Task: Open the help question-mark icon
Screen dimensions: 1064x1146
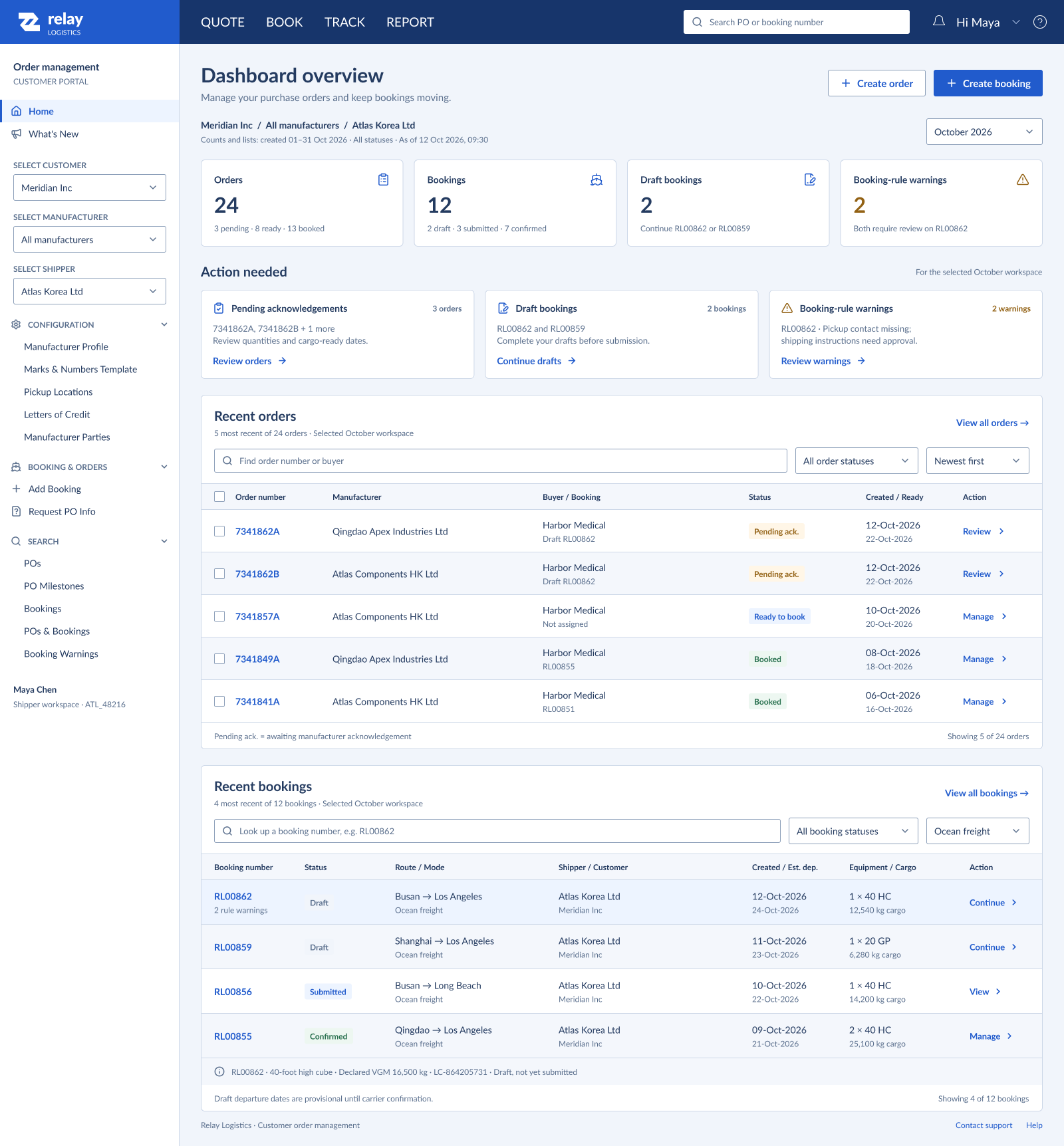Action: point(1040,22)
